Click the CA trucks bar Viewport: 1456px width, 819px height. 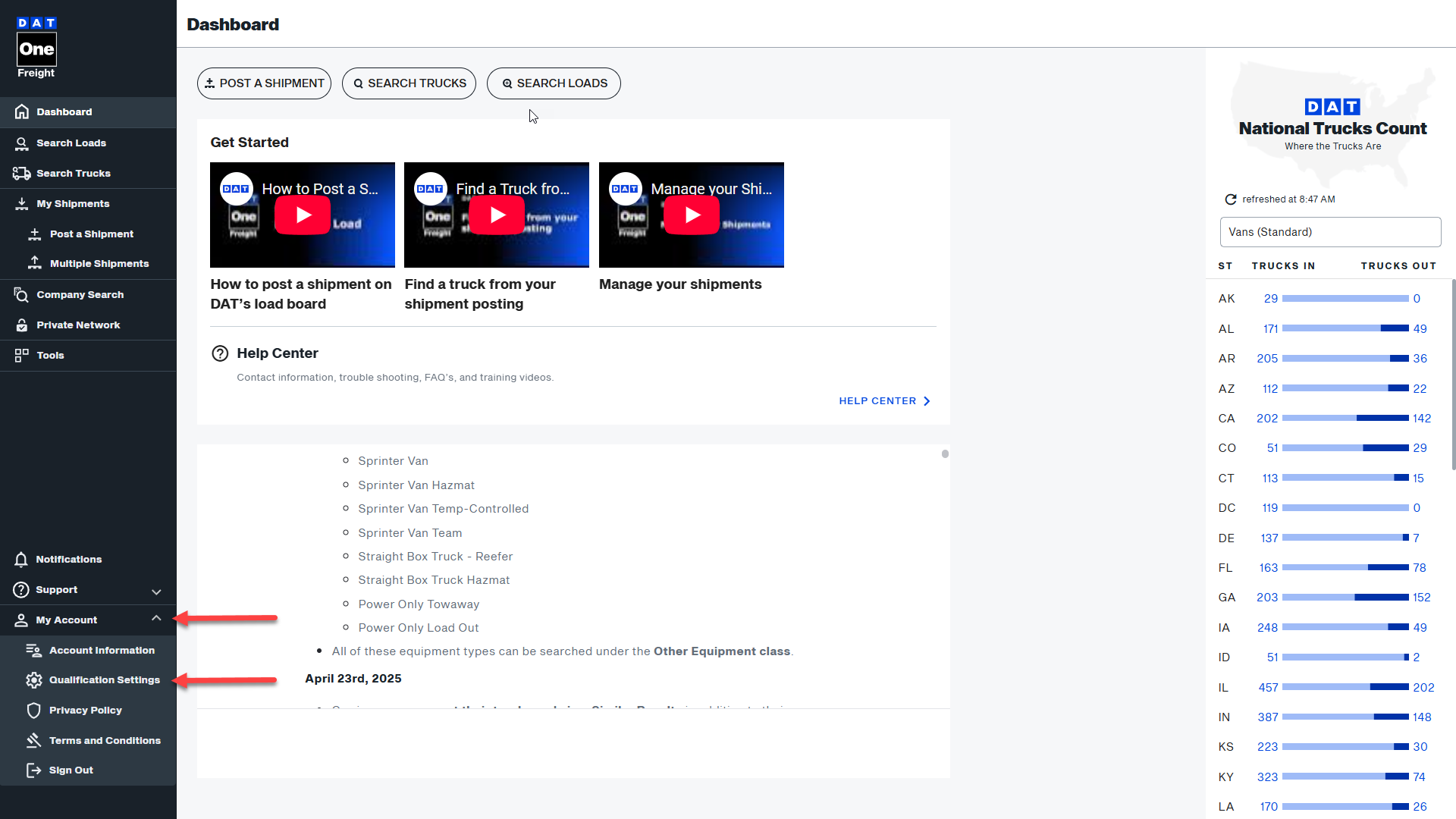pos(1345,419)
